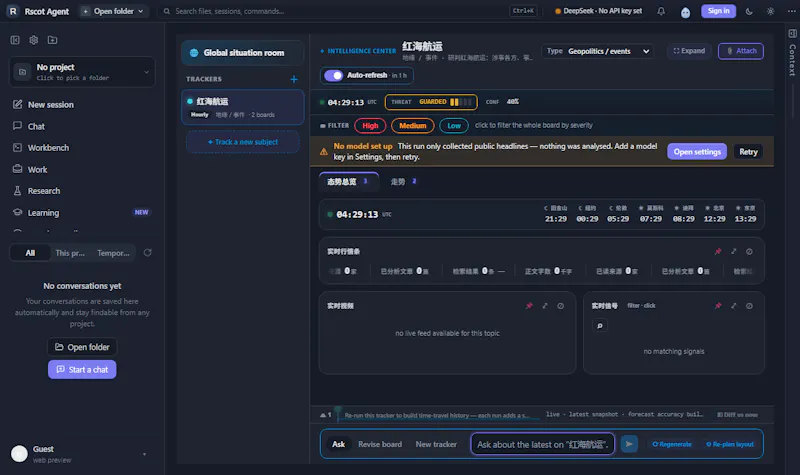Viewport: 800px width, 475px height.
Task: Unpin the 实时信号 panel
Action: pyautogui.click(x=718, y=306)
